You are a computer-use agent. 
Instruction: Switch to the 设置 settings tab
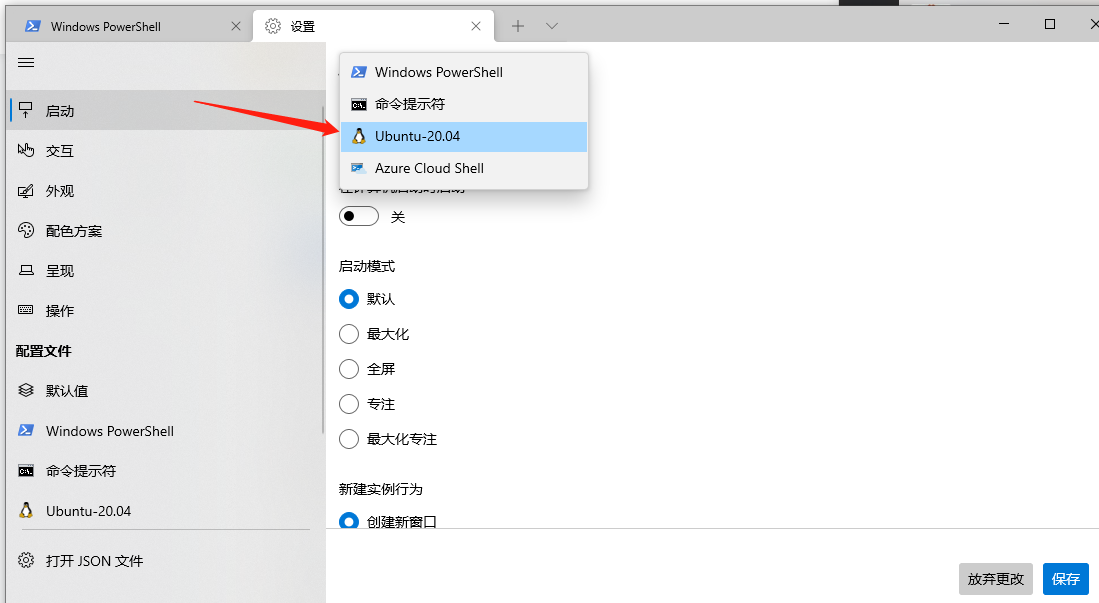(x=374, y=27)
